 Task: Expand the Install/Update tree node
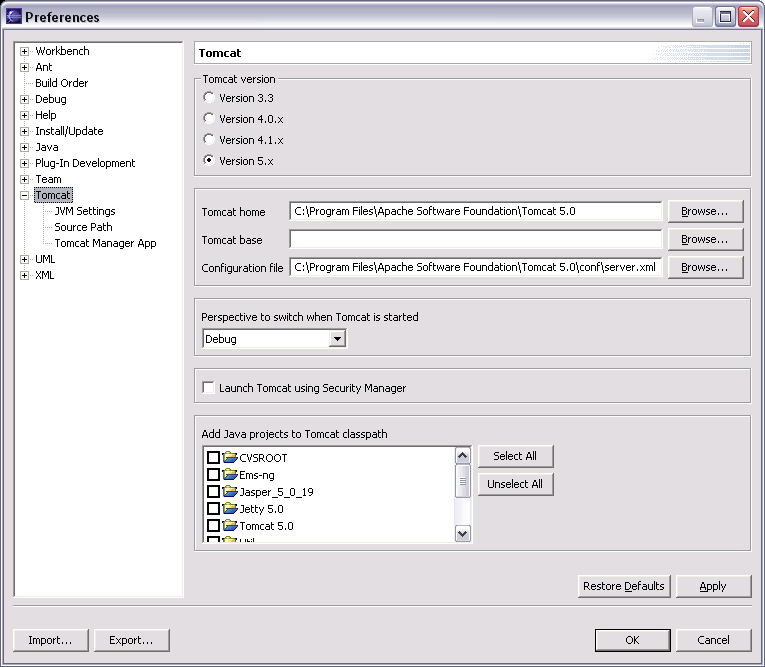24,131
